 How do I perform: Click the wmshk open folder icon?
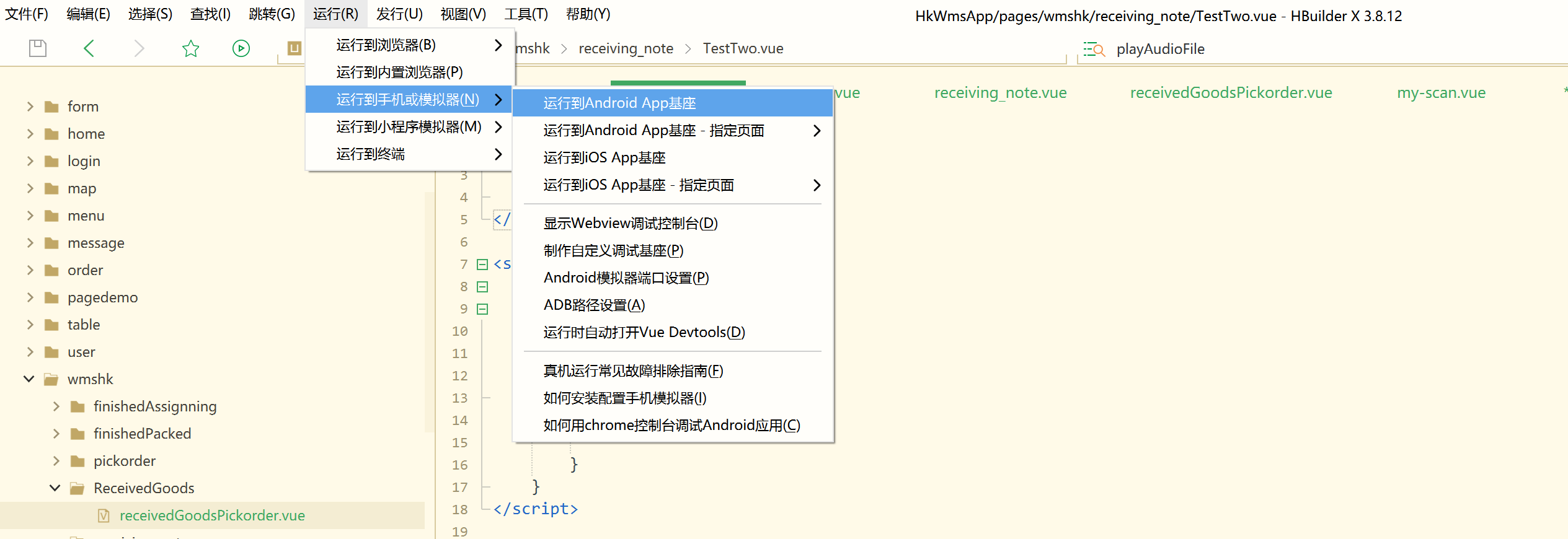click(x=52, y=379)
